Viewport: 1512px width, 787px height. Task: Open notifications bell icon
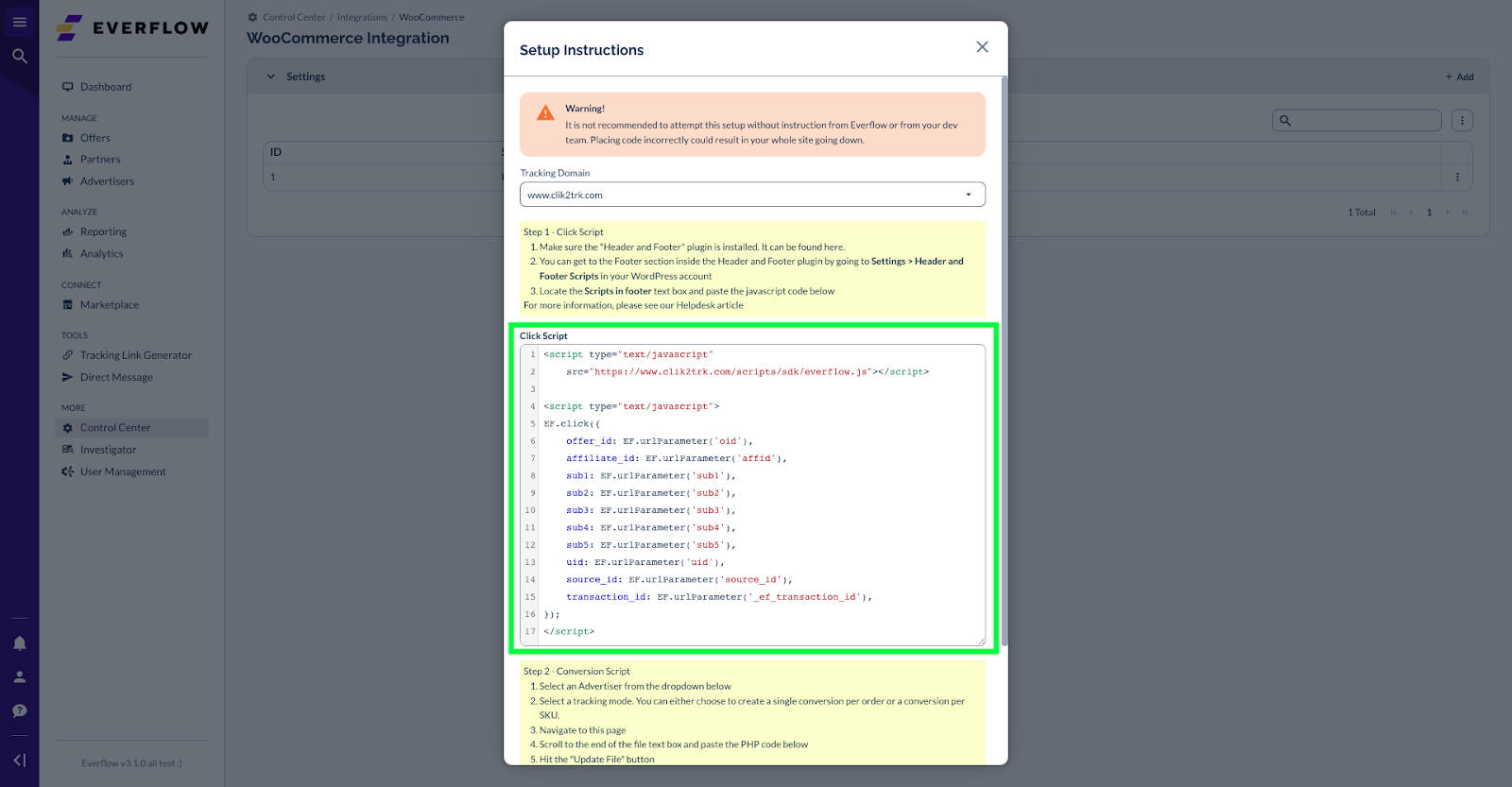(x=19, y=643)
